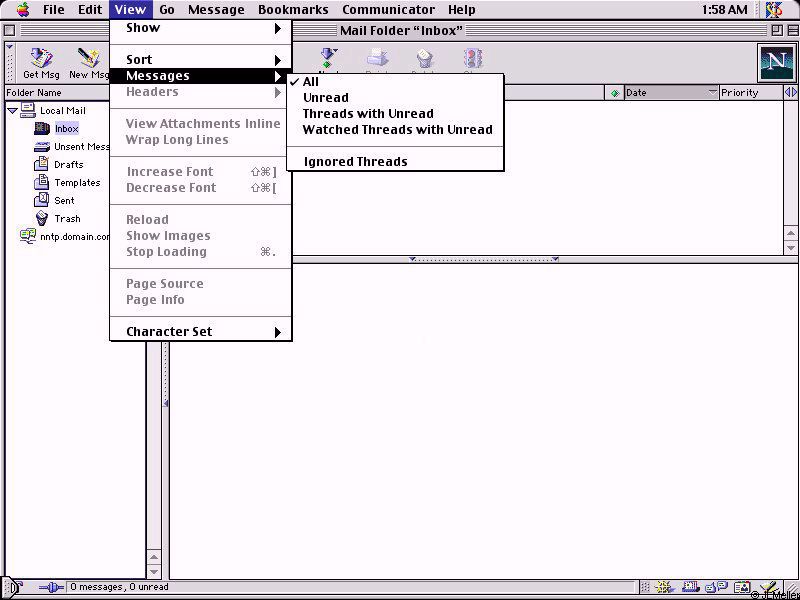Open the Edit menu

click(x=90, y=10)
